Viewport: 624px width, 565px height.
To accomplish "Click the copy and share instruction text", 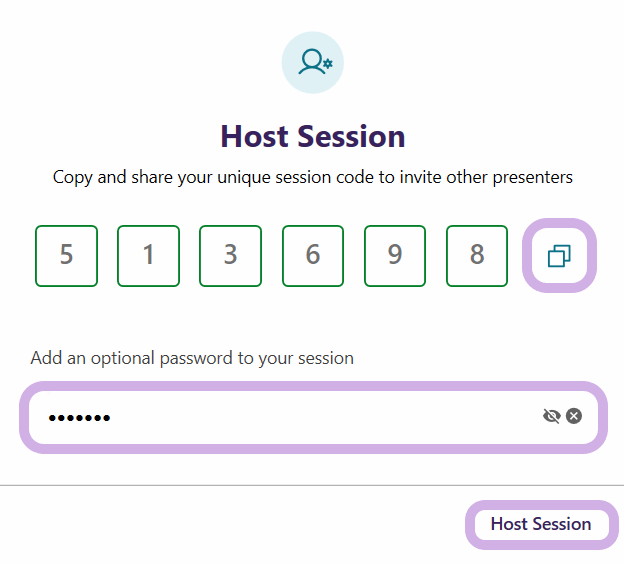I will (x=312, y=178).
